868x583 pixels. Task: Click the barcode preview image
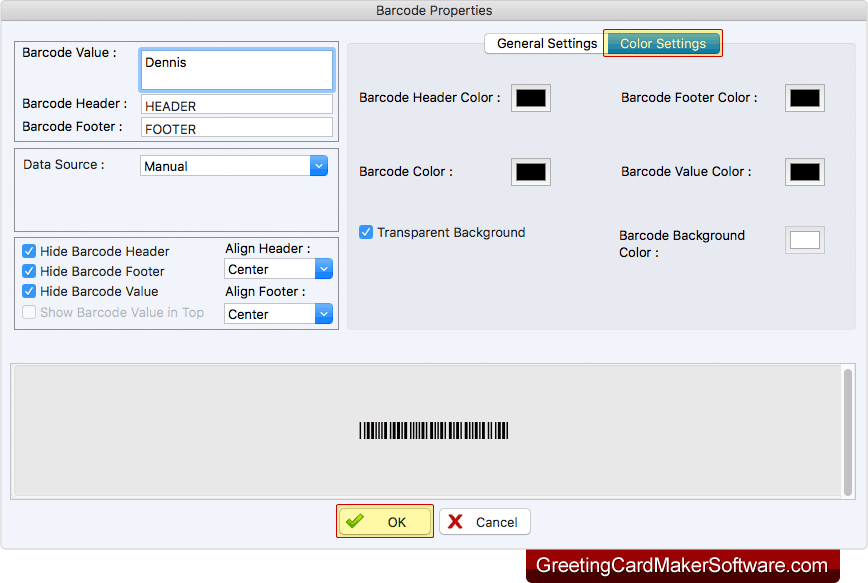[x=433, y=431]
